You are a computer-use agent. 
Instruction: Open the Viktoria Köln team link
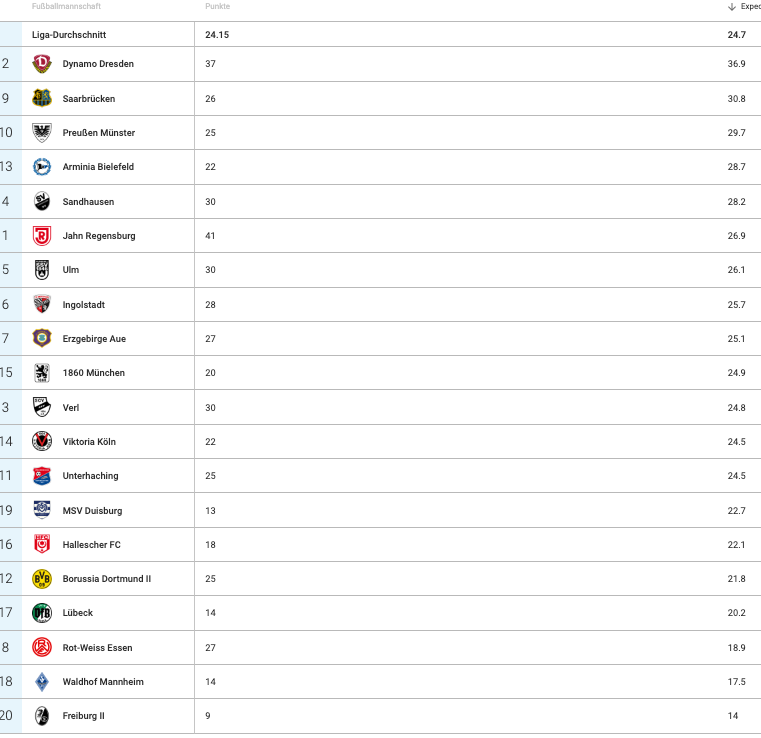pyautogui.click(x=89, y=442)
